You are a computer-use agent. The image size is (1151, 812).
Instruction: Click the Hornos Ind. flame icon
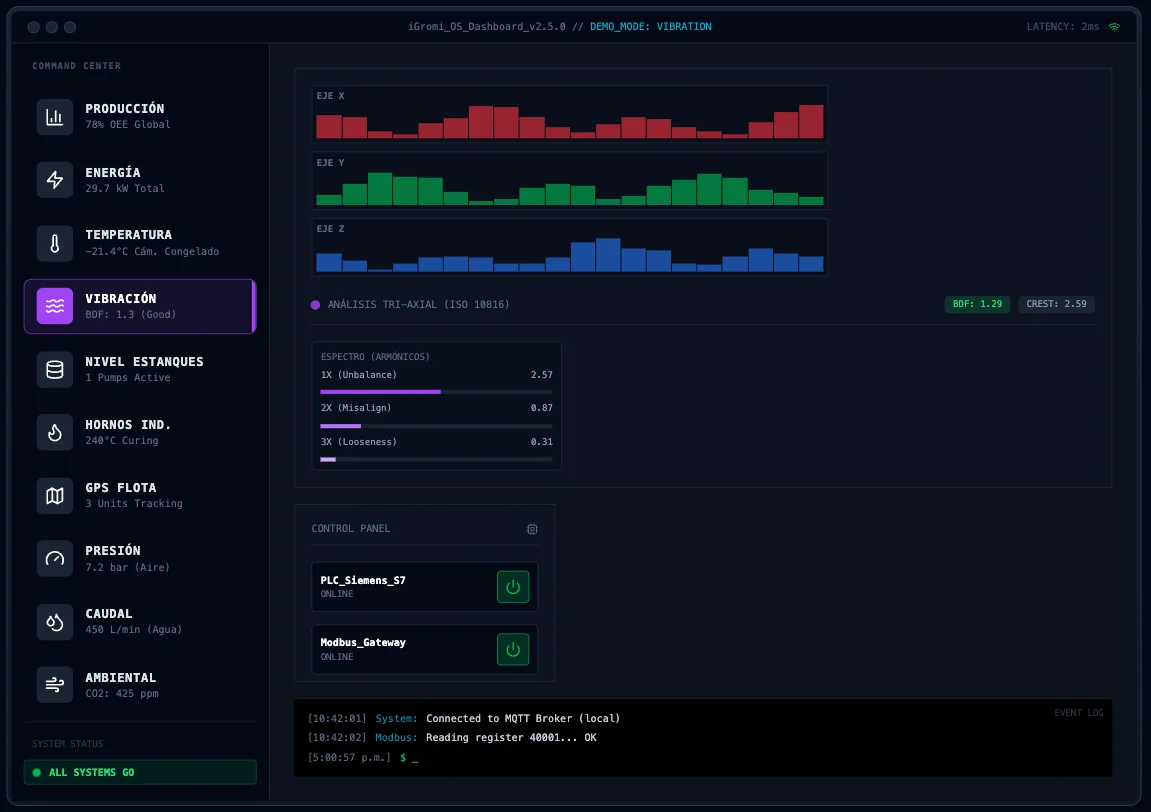click(55, 432)
